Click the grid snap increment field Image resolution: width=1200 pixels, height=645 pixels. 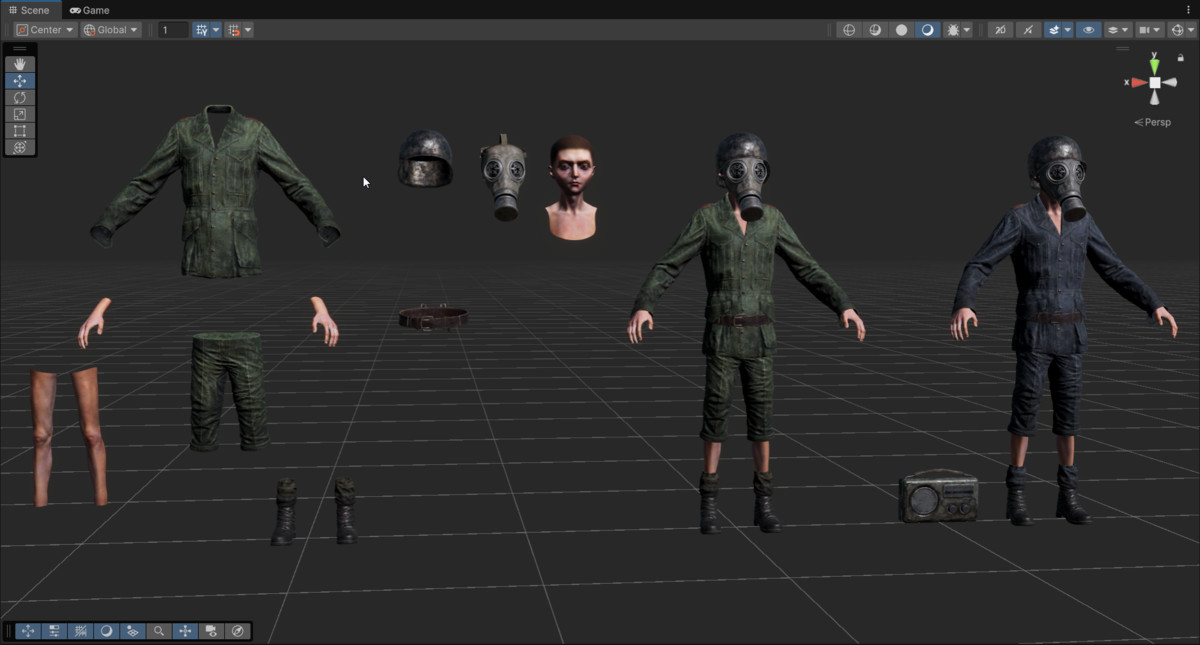coord(173,30)
